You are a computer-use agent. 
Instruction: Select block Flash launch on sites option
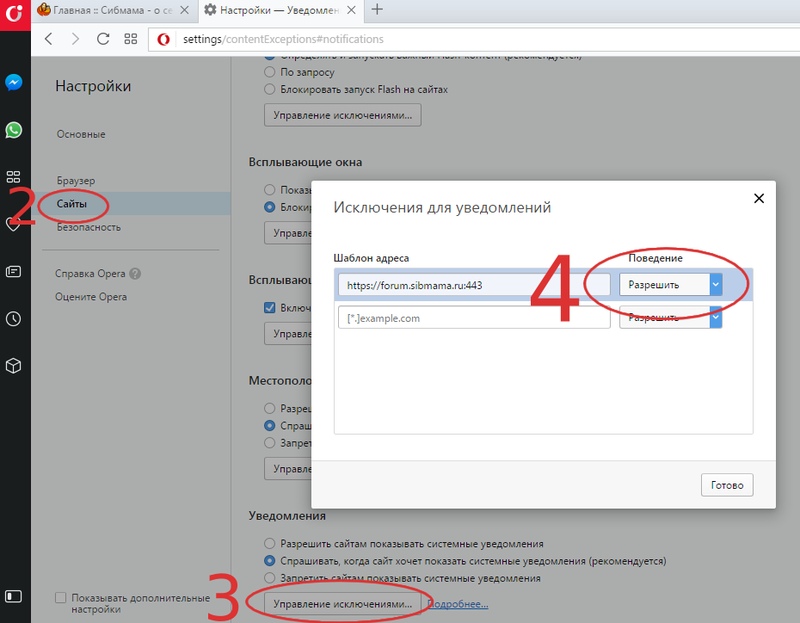coord(270,89)
